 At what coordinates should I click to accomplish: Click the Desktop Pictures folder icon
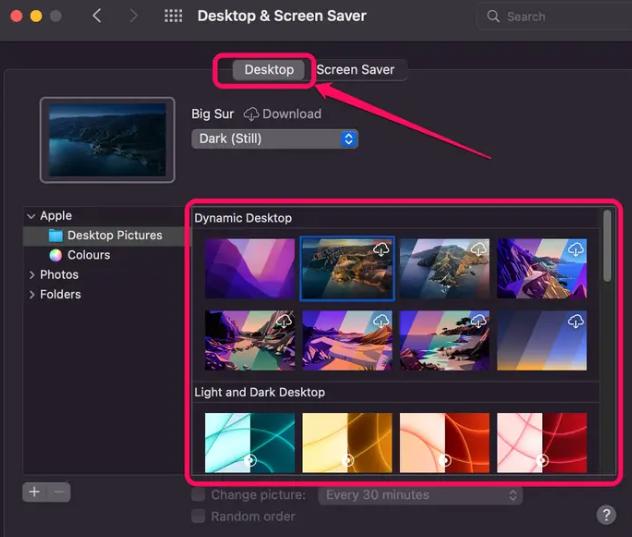click(56, 235)
